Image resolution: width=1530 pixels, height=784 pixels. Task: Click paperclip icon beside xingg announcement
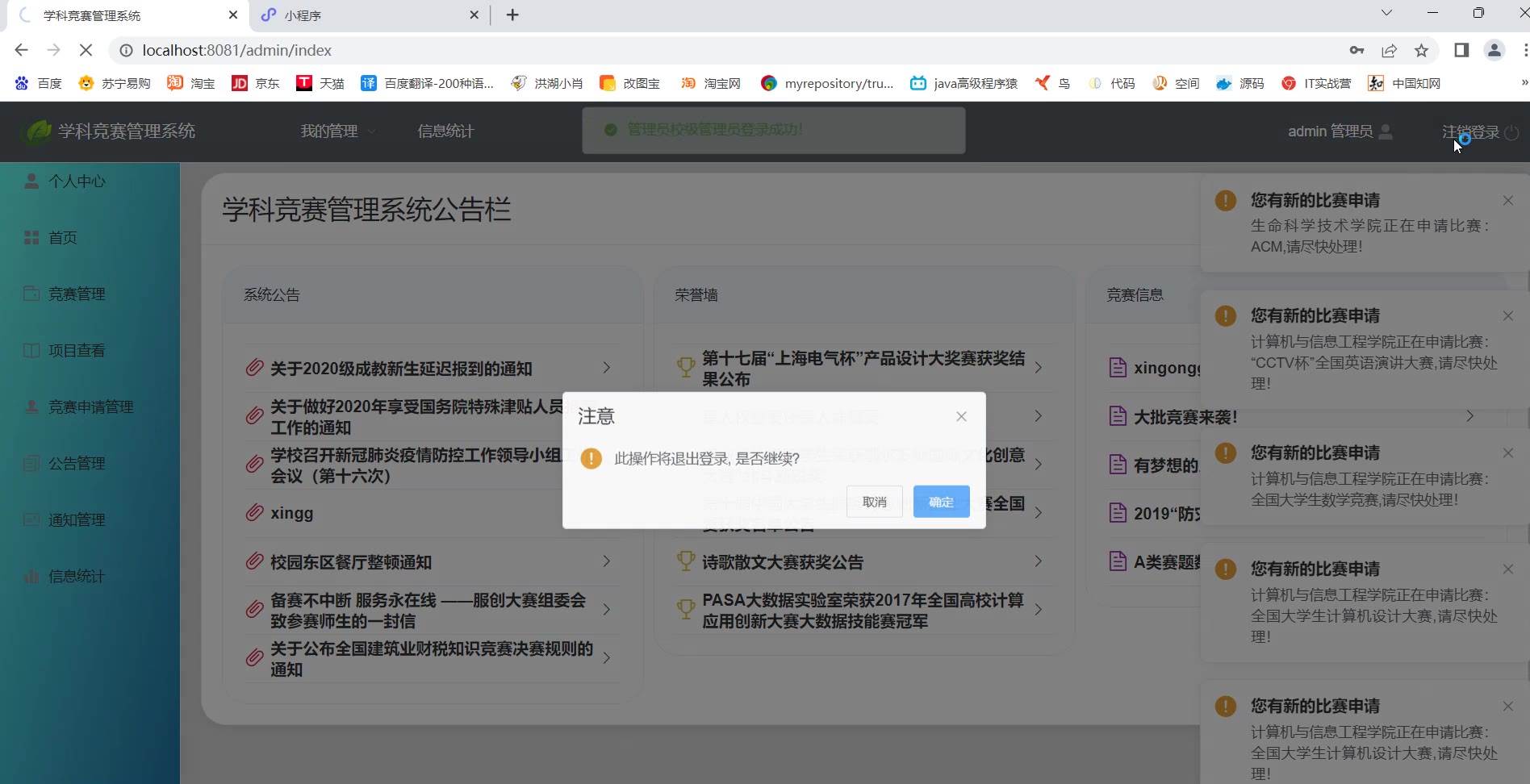(x=255, y=513)
